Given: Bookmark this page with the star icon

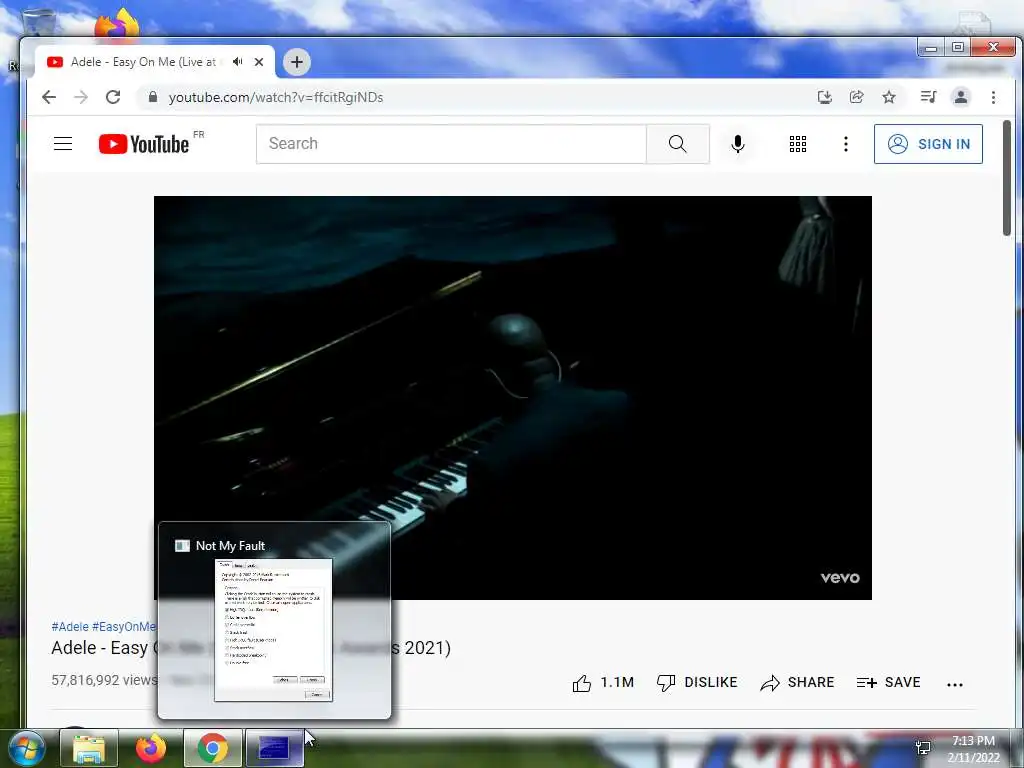Looking at the screenshot, I should 889,97.
